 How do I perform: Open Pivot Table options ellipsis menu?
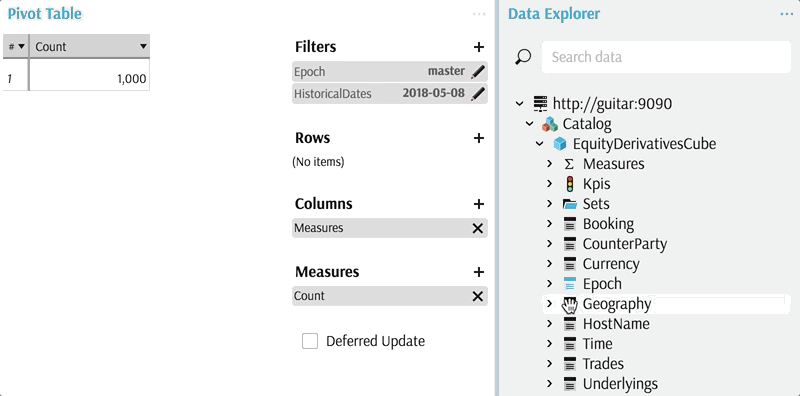(x=479, y=14)
